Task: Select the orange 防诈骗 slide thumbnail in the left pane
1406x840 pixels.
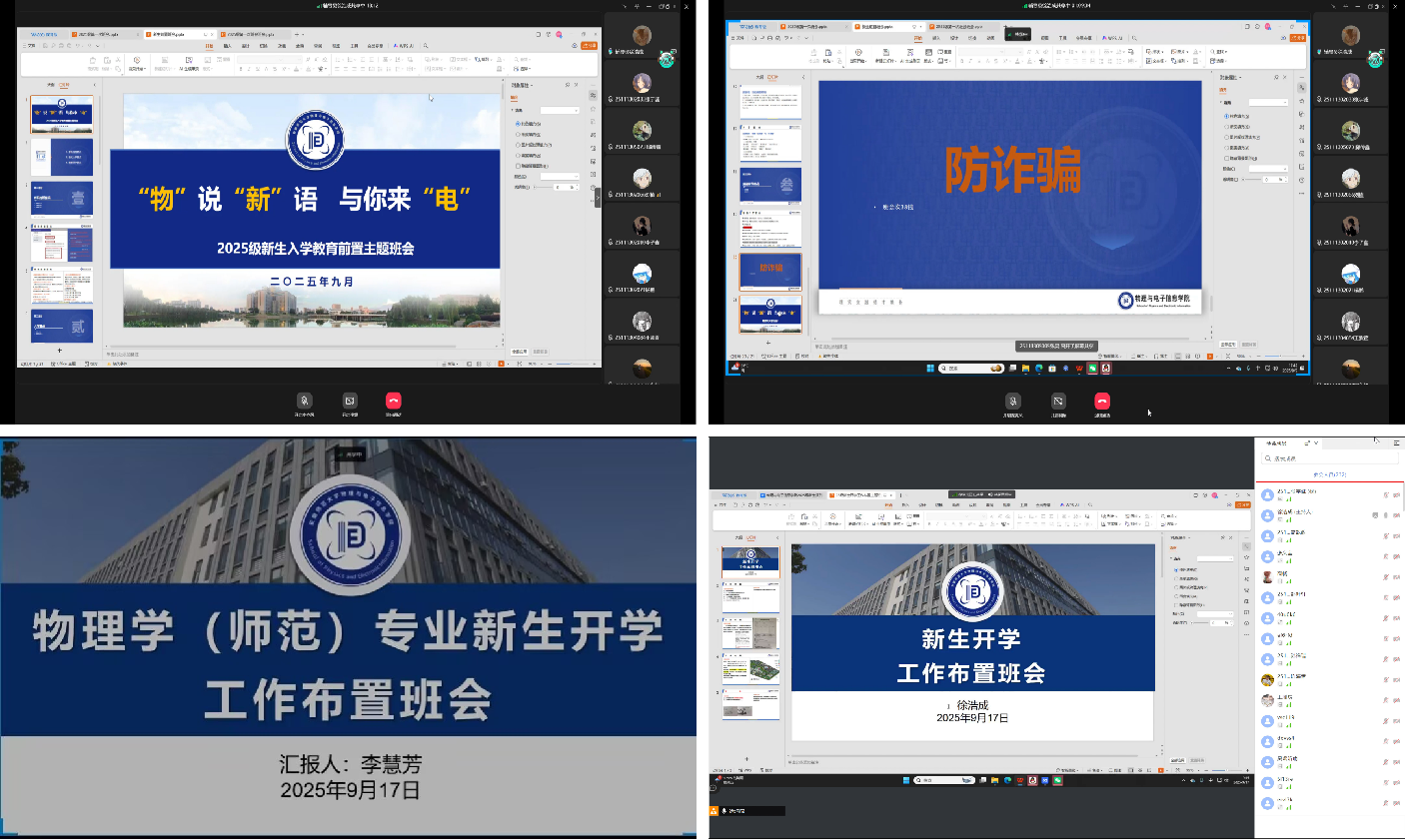Action: 770,269
